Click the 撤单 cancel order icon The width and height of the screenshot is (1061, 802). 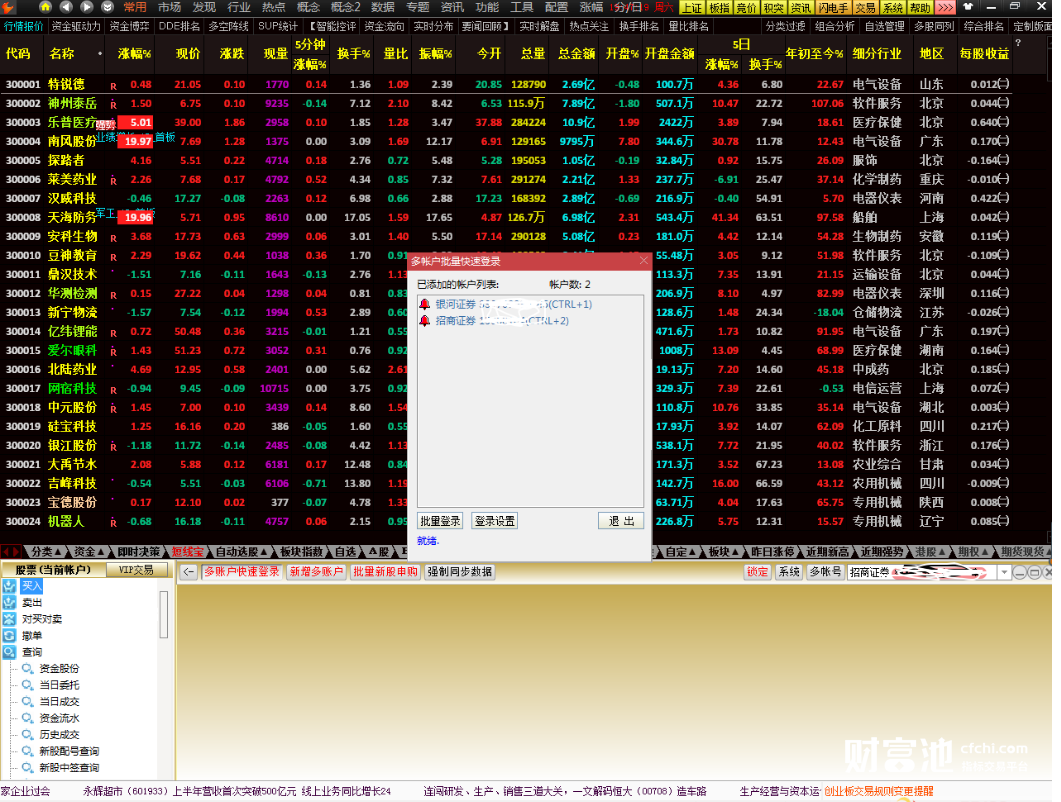9,636
